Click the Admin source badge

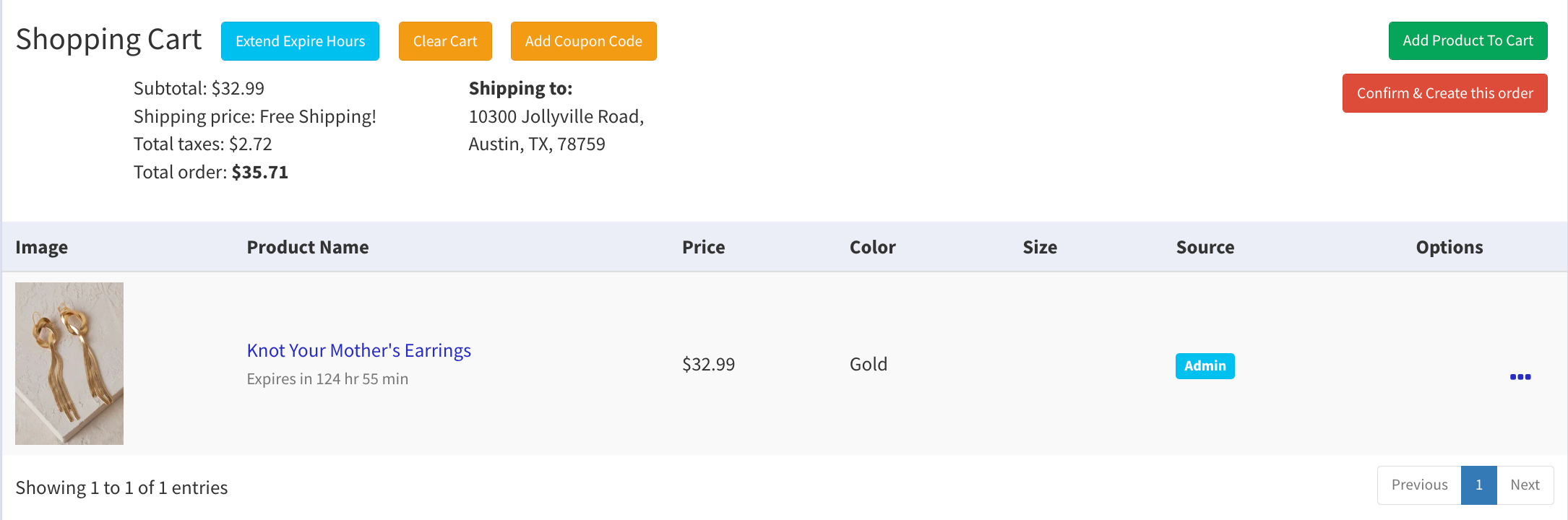(x=1205, y=366)
